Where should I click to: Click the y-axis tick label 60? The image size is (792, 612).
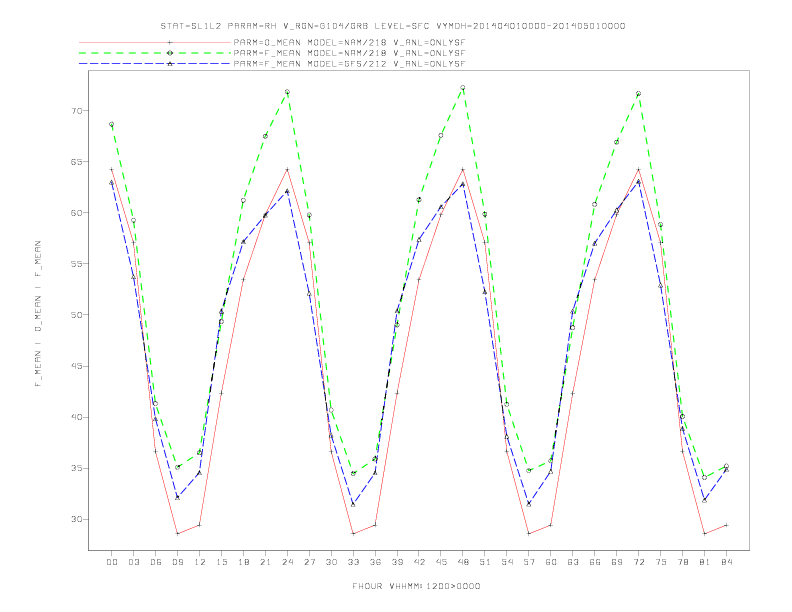pos(76,213)
